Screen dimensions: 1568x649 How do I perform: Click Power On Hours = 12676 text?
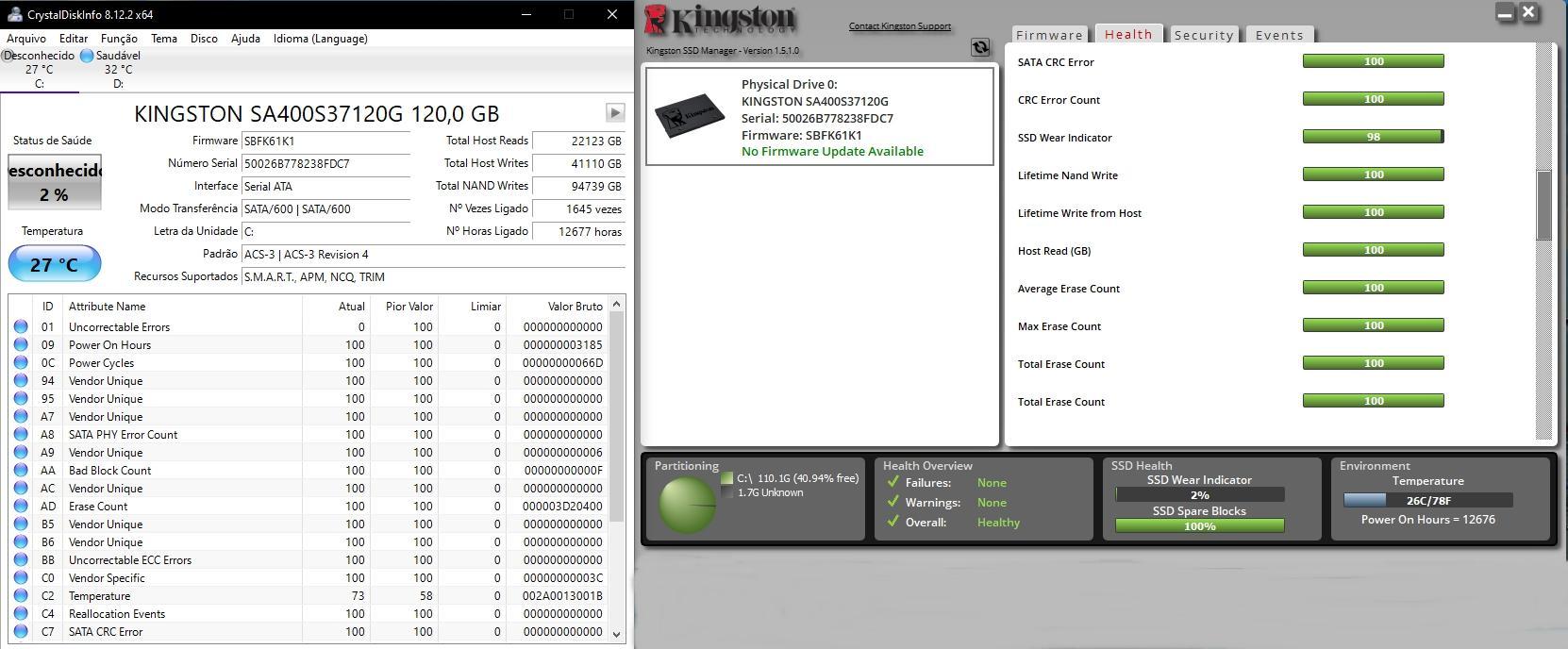[1427, 520]
